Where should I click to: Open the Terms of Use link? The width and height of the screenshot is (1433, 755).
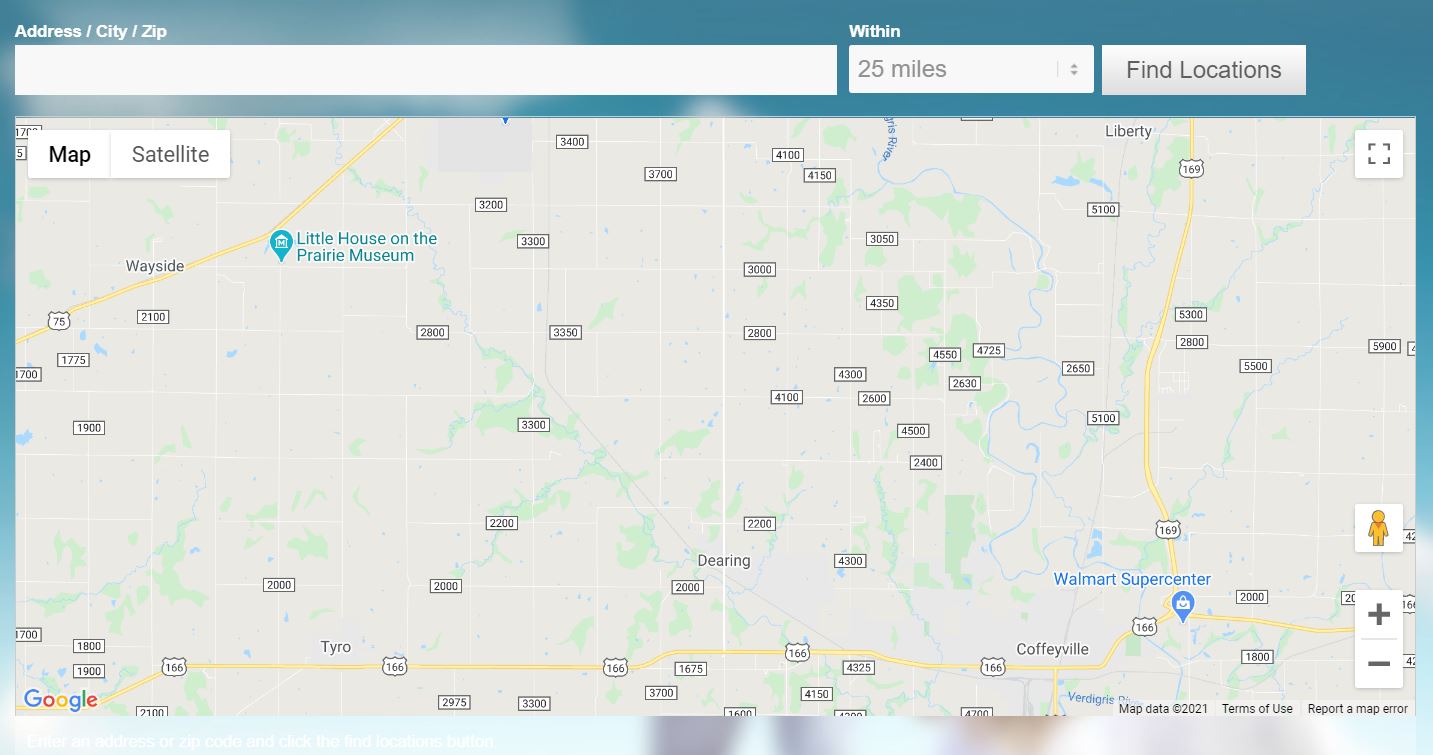point(1257,709)
